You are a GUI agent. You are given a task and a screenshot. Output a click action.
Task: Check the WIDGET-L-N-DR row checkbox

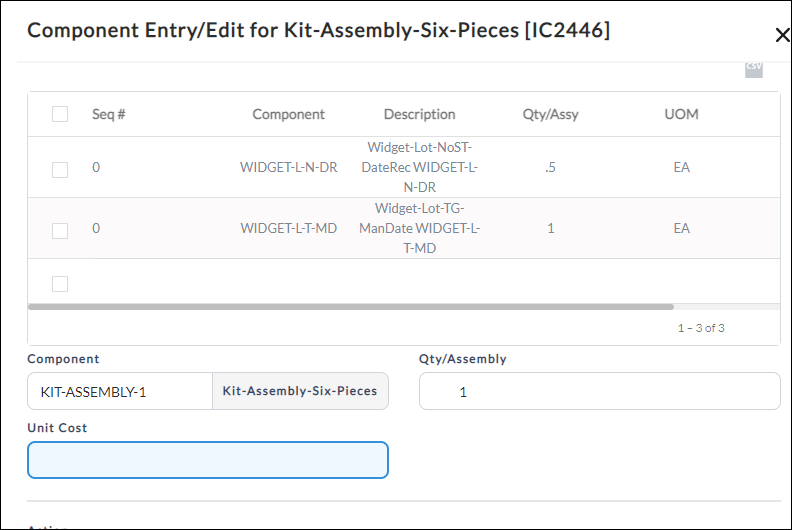click(60, 170)
